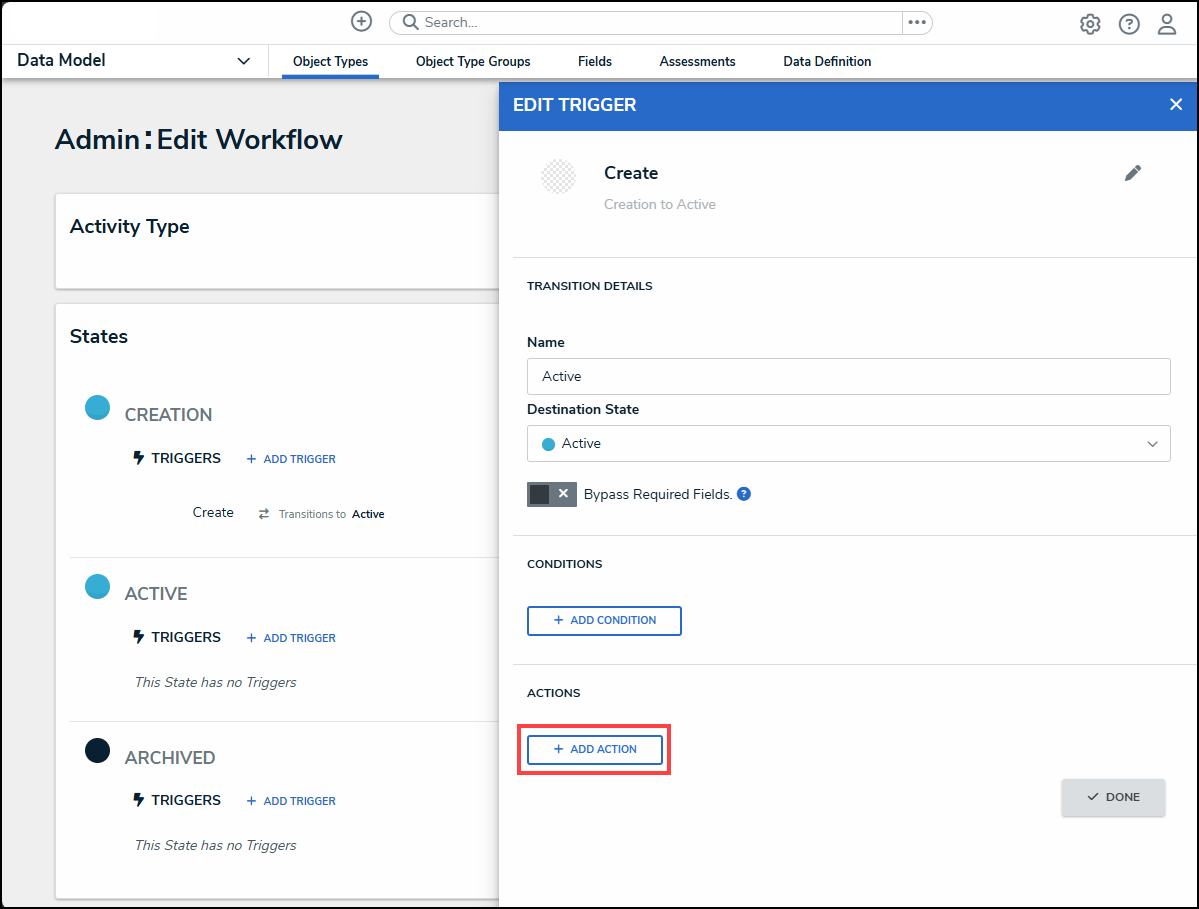Image resolution: width=1199 pixels, height=909 pixels.
Task: Click the Creation triggers lightning icon
Action: click(x=138, y=458)
